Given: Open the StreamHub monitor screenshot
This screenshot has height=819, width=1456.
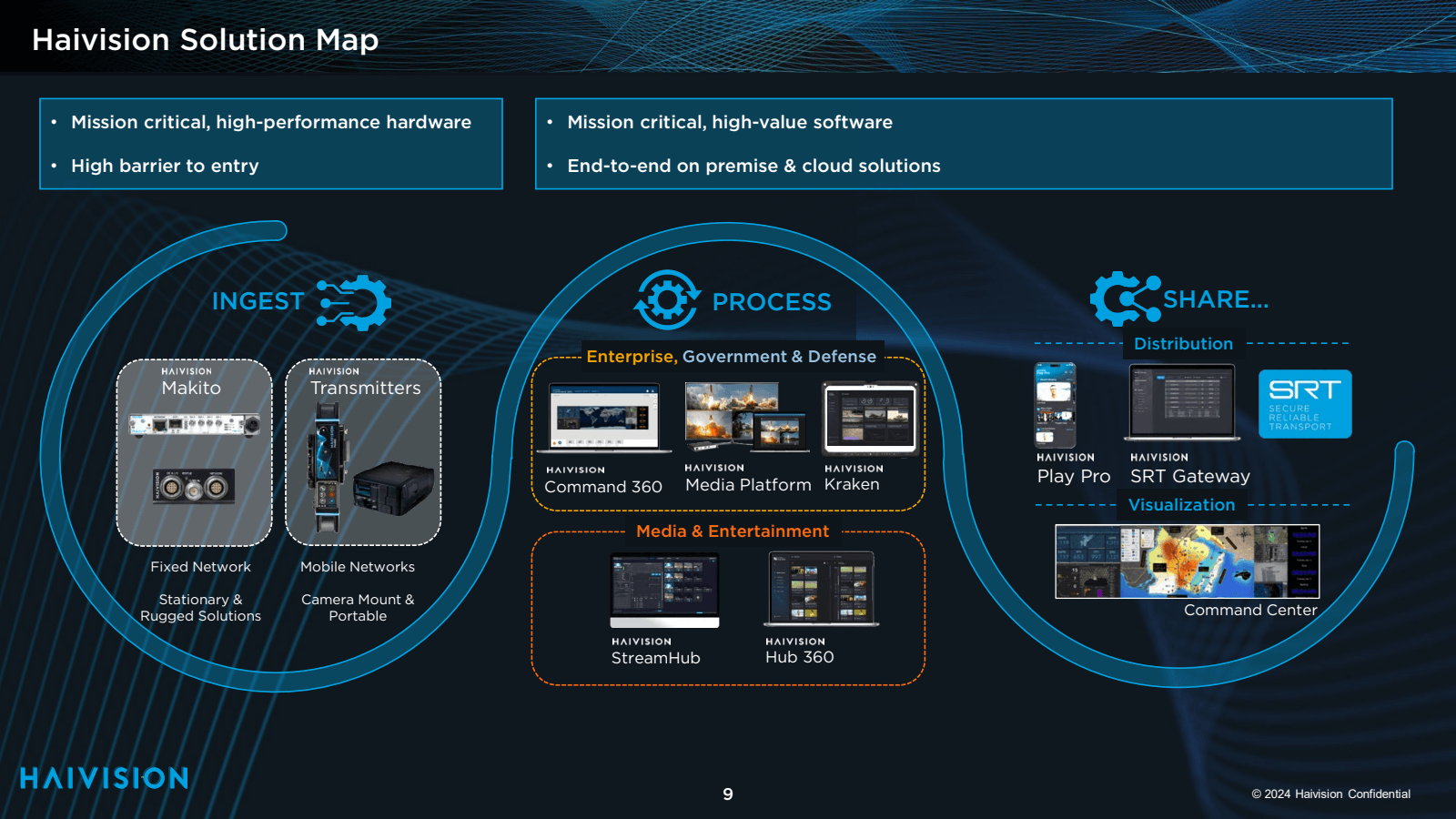Looking at the screenshot, I should coord(664,591).
